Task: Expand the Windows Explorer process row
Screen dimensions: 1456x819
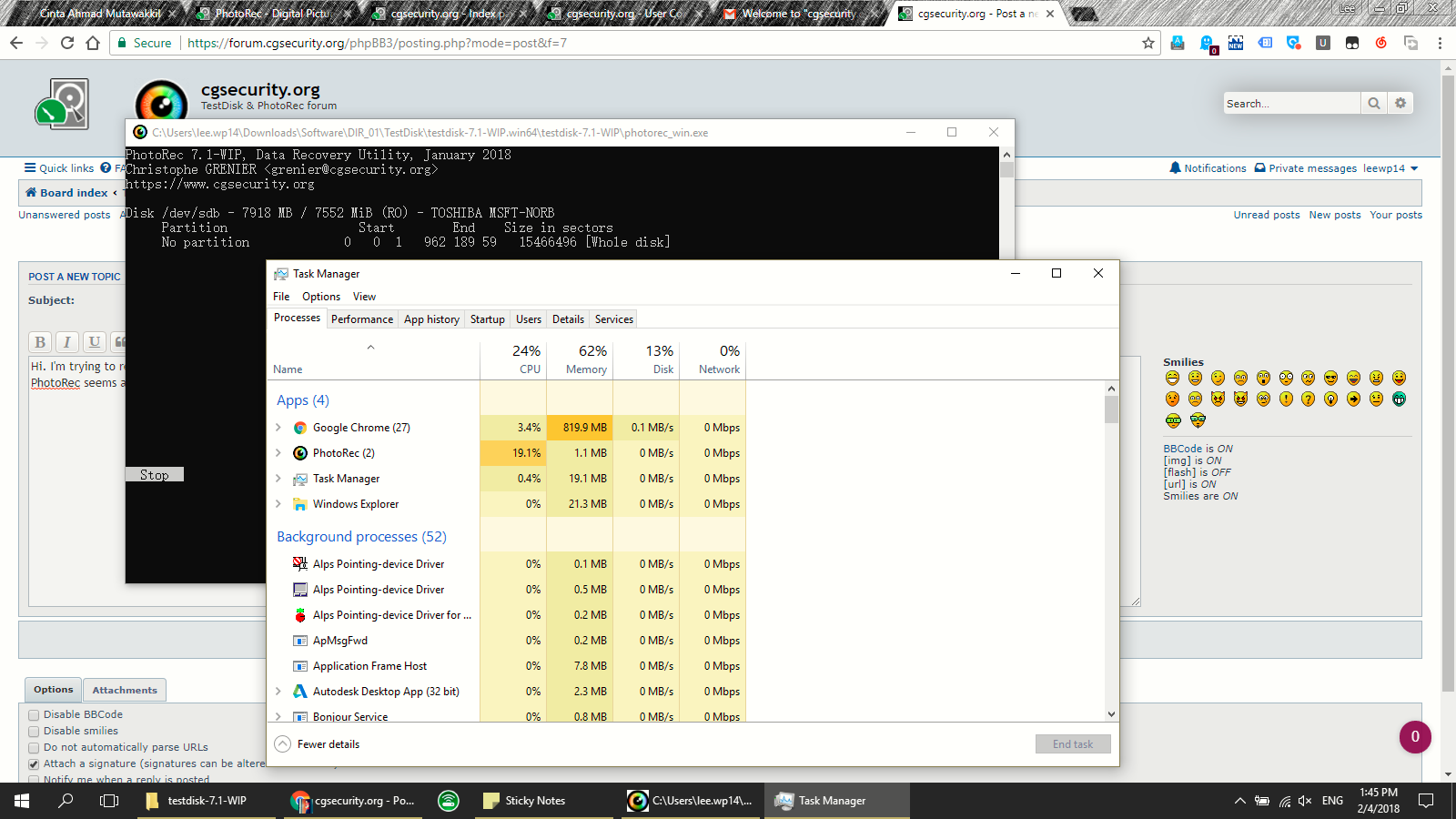Action: coord(278,503)
